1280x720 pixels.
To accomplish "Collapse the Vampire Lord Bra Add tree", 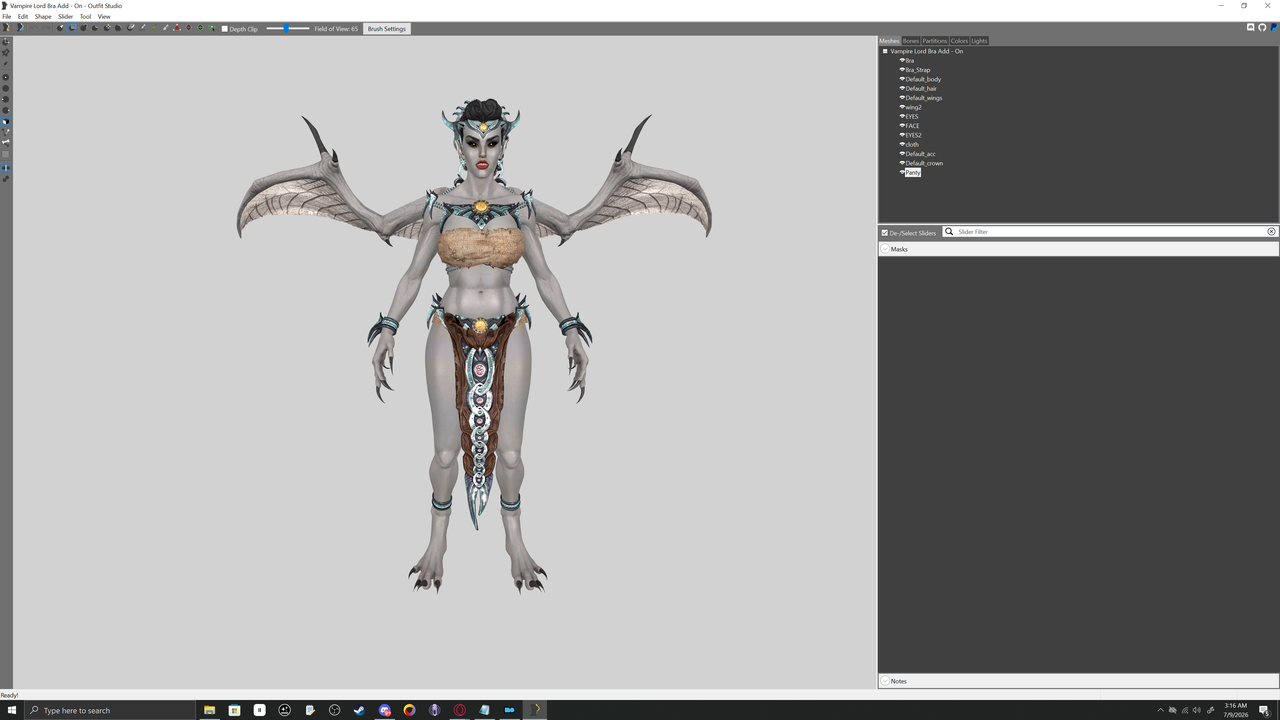I will click(885, 51).
